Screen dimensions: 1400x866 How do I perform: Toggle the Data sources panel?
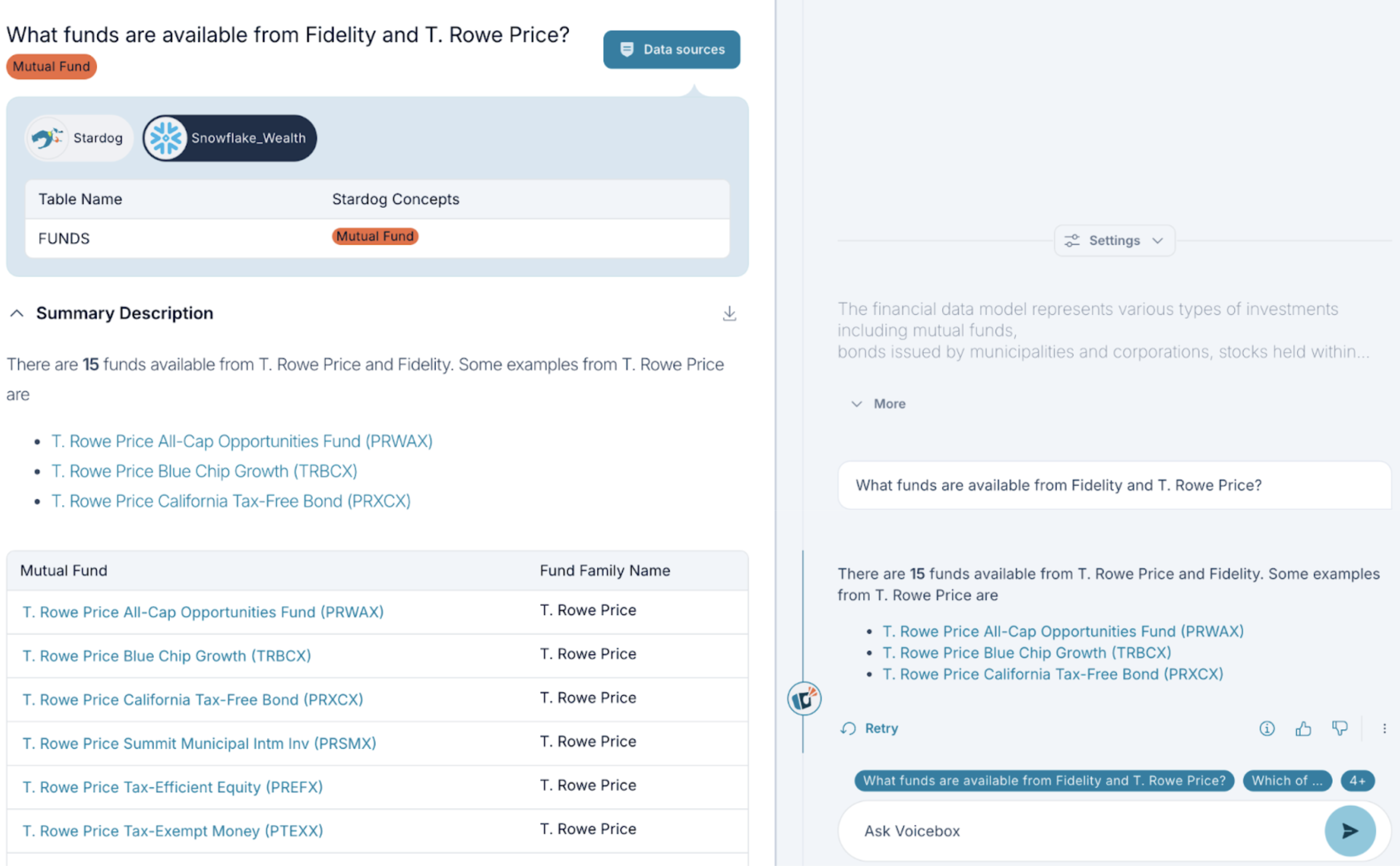point(671,50)
